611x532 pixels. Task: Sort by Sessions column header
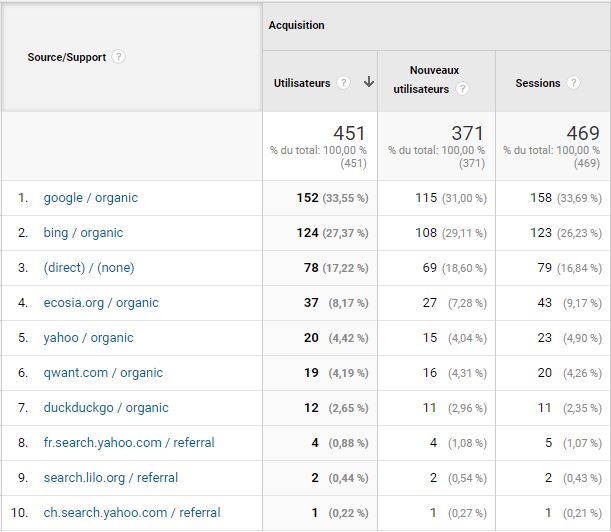[x=538, y=83]
